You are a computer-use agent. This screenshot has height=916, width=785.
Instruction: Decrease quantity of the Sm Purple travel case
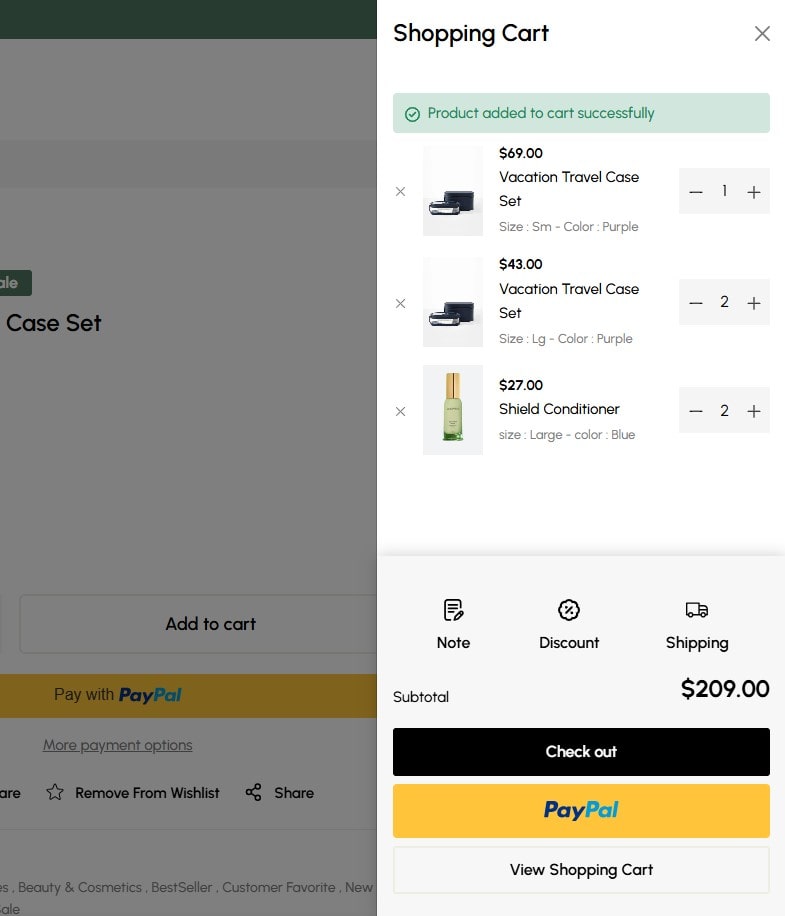(696, 192)
